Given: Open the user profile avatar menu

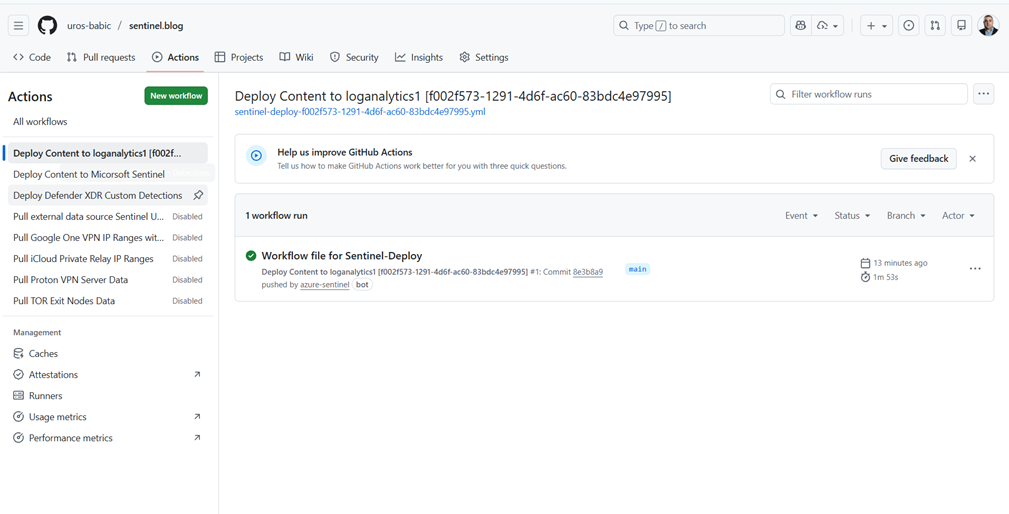Looking at the screenshot, I should tap(988, 26).
